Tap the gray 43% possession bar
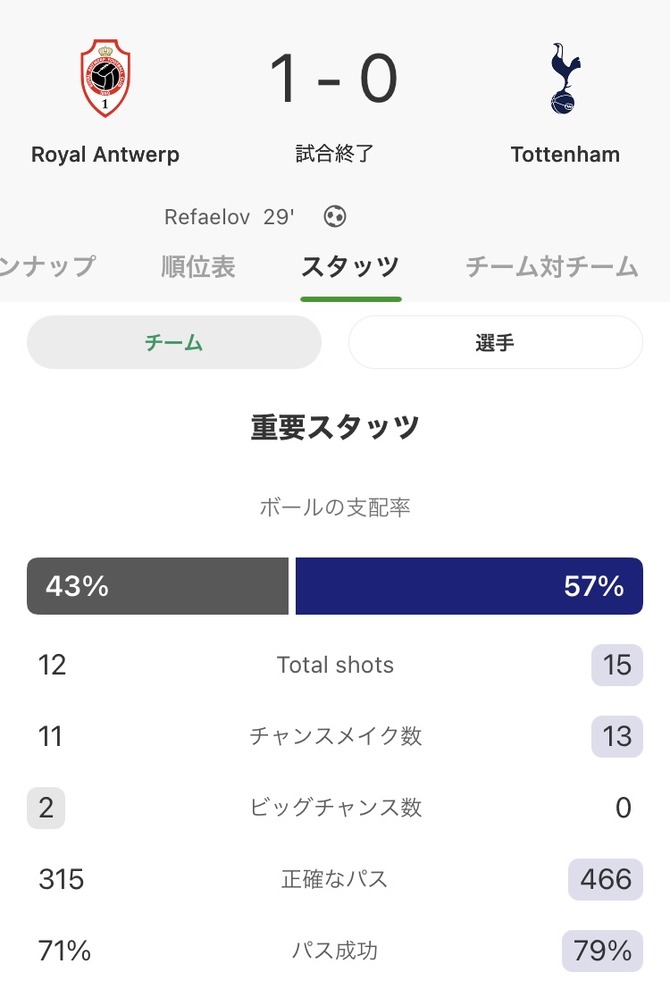 pyautogui.click(x=158, y=586)
